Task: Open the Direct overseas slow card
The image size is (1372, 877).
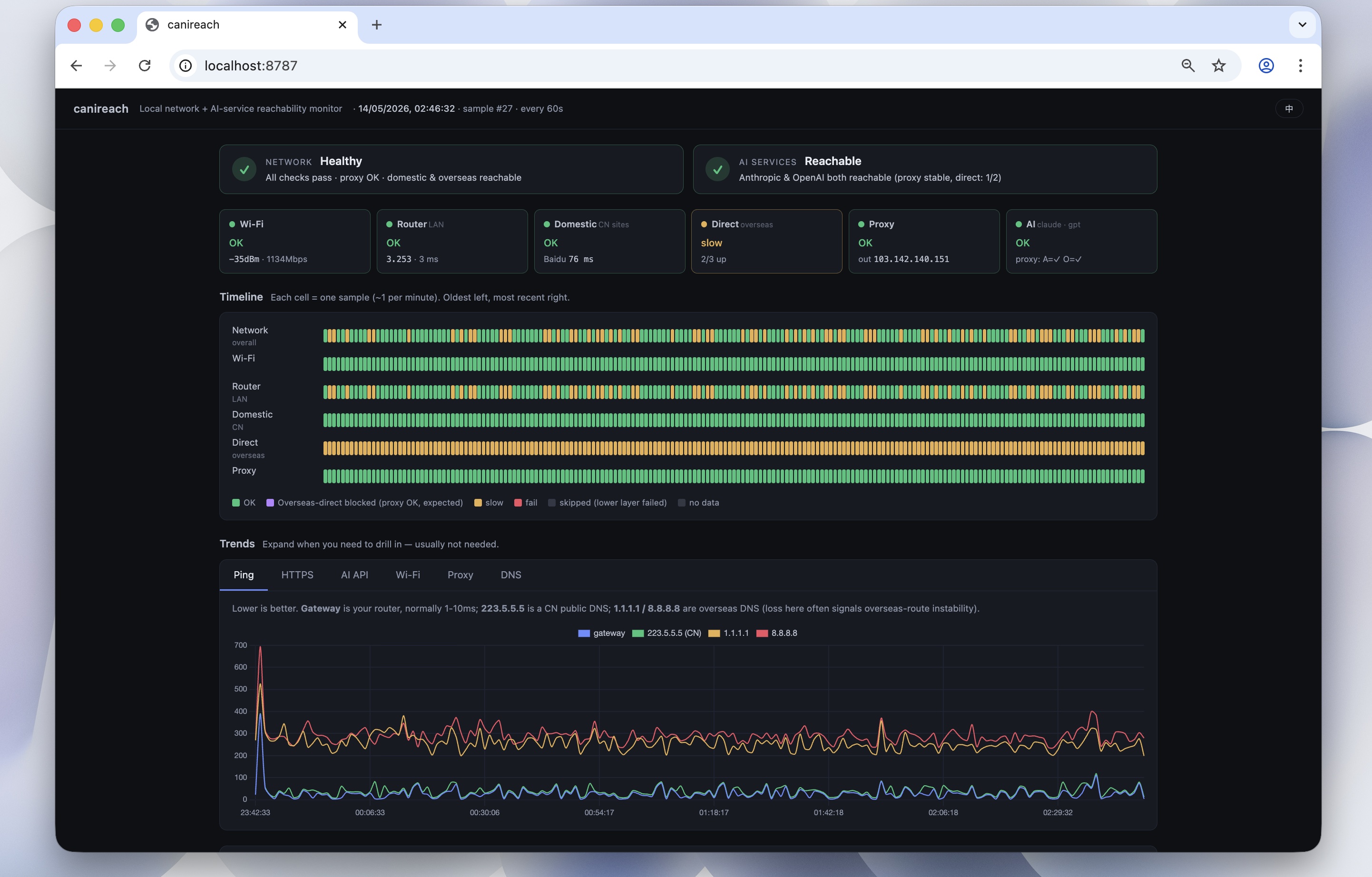Action: pos(766,242)
